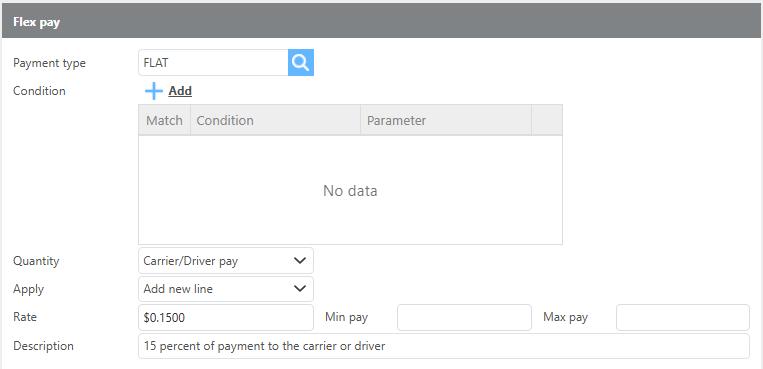Click the empty last column header in the table
763x369 pixels.
(547, 120)
